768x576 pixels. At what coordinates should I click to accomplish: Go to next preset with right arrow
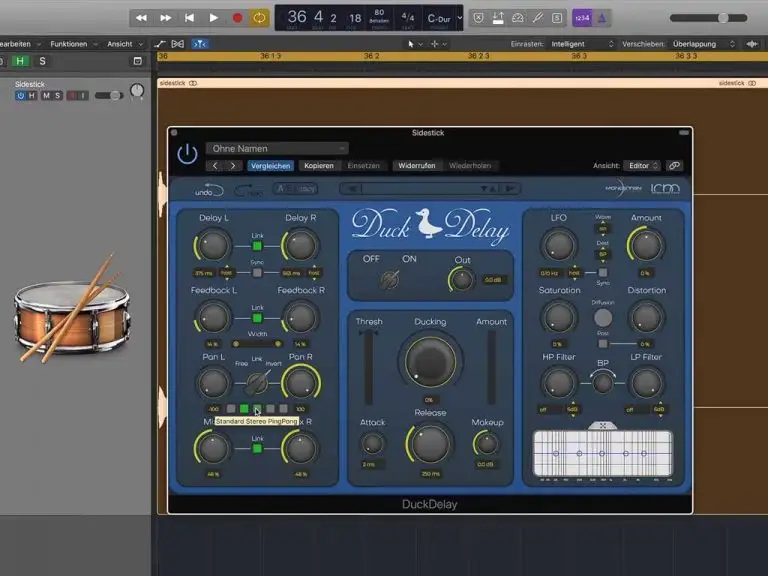coord(233,166)
